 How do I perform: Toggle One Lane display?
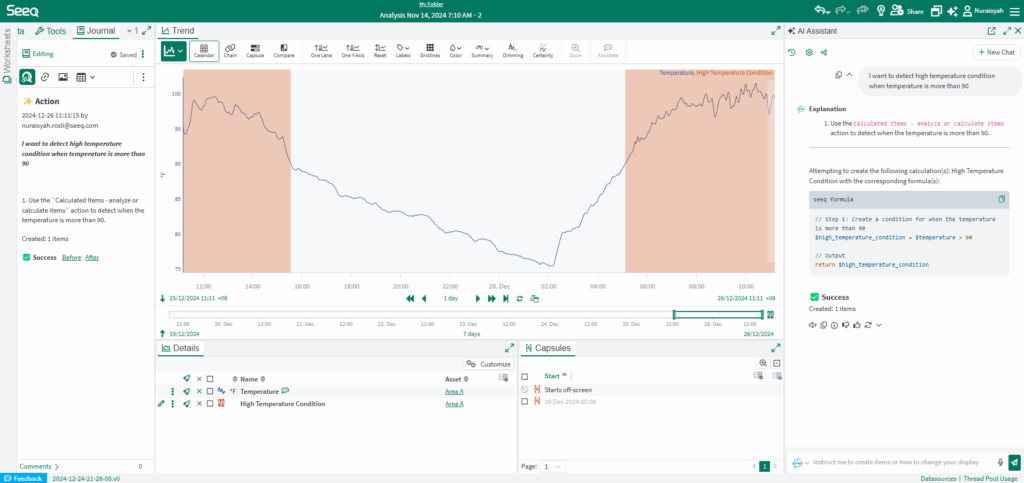[321, 51]
